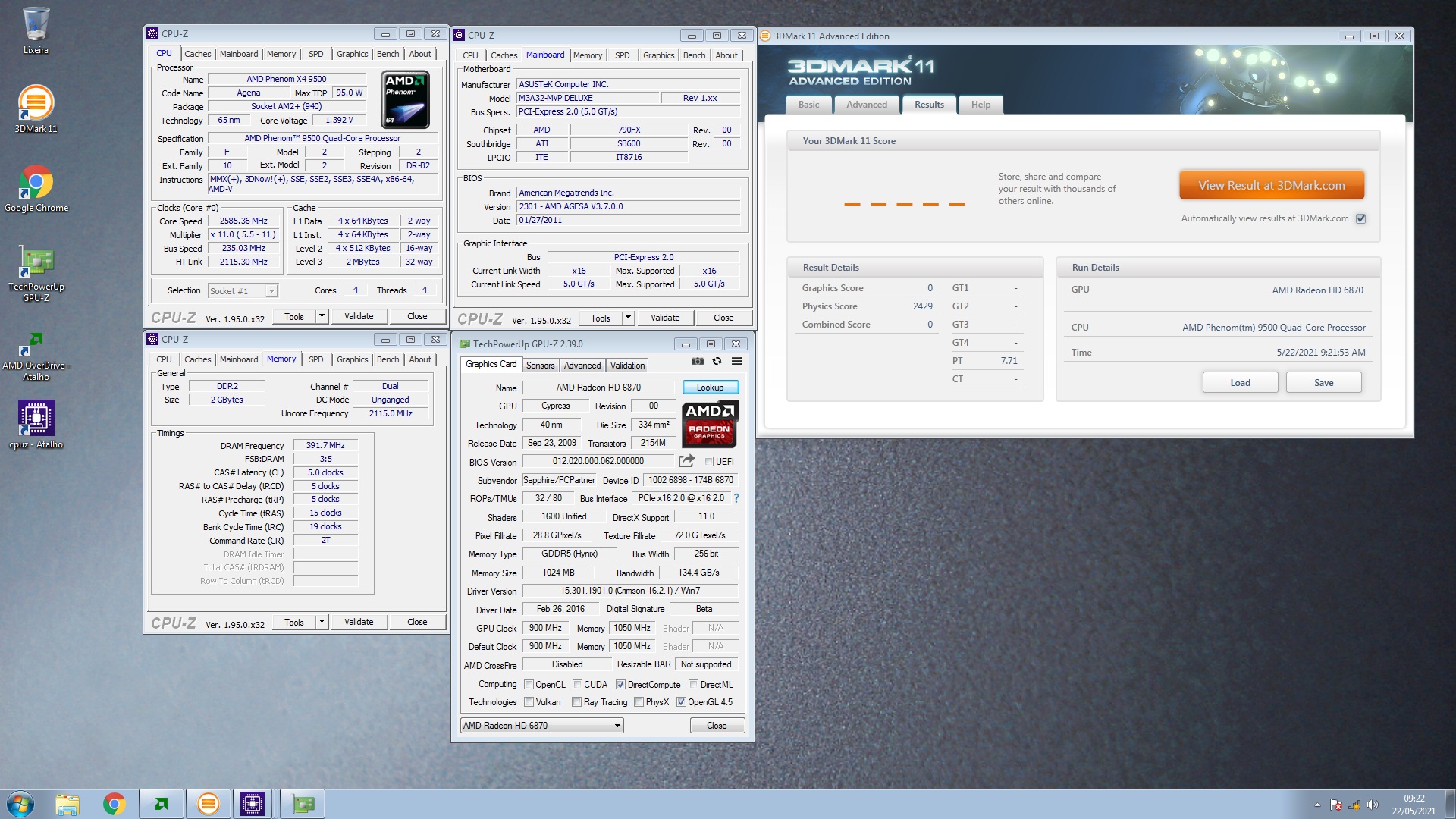The image size is (1456, 819).
Task: Toggle the UEFI checkbox in GPU-Z
Action: 708,461
